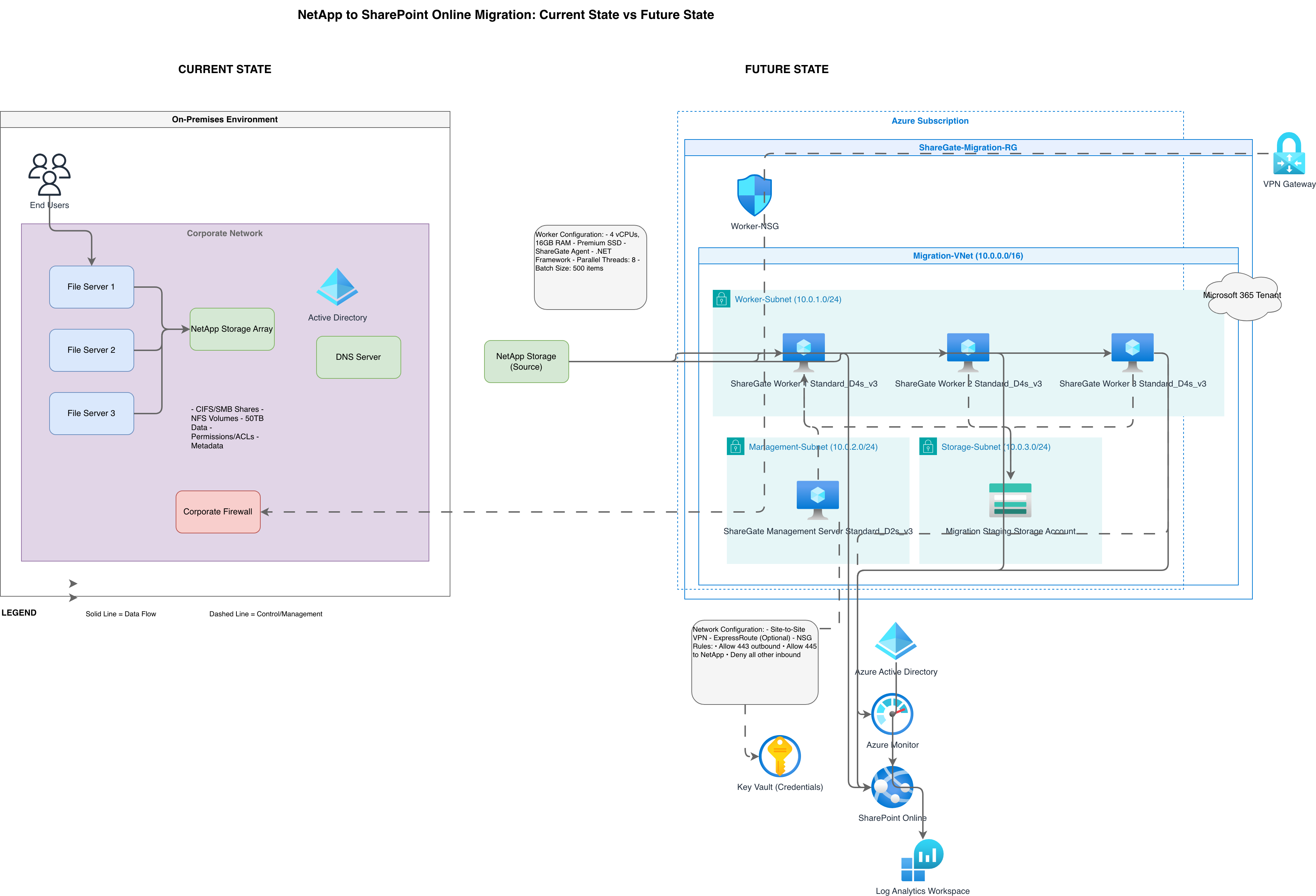This screenshot has width=1316, height=896.
Task: Click the Azure Monitor gauge icon
Action: tap(892, 714)
